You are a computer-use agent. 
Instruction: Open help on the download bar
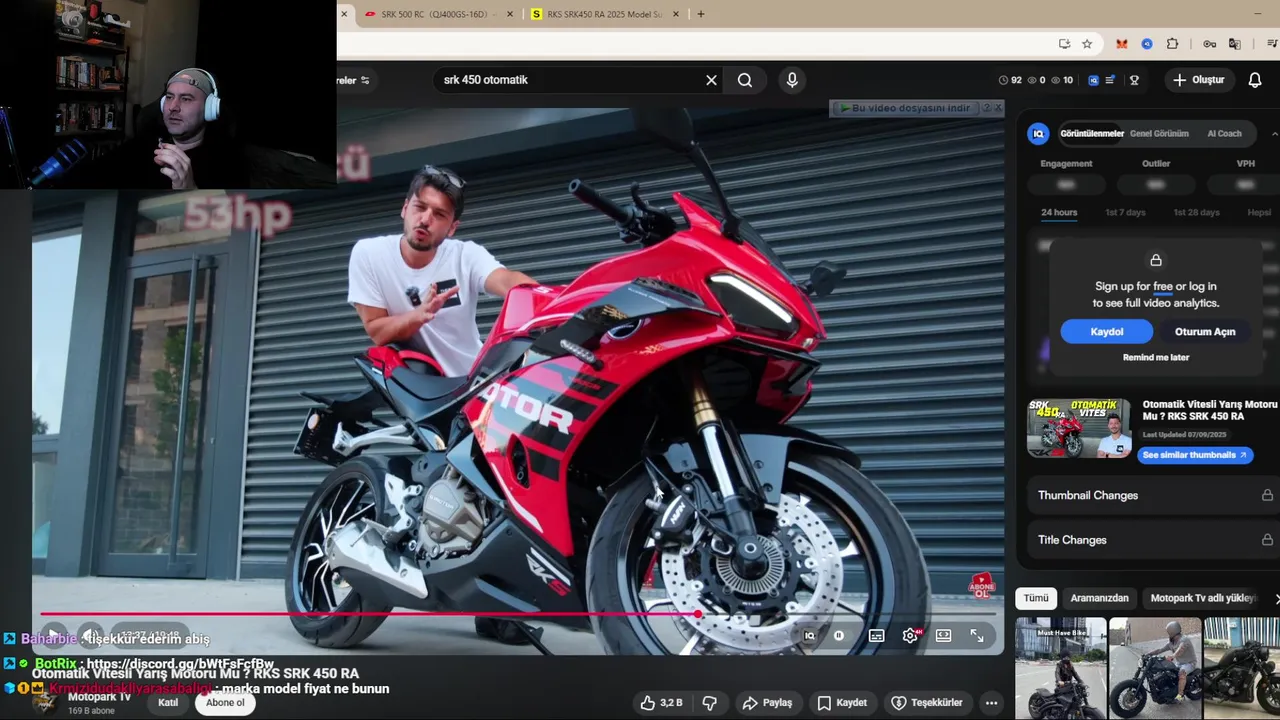pos(986,108)
